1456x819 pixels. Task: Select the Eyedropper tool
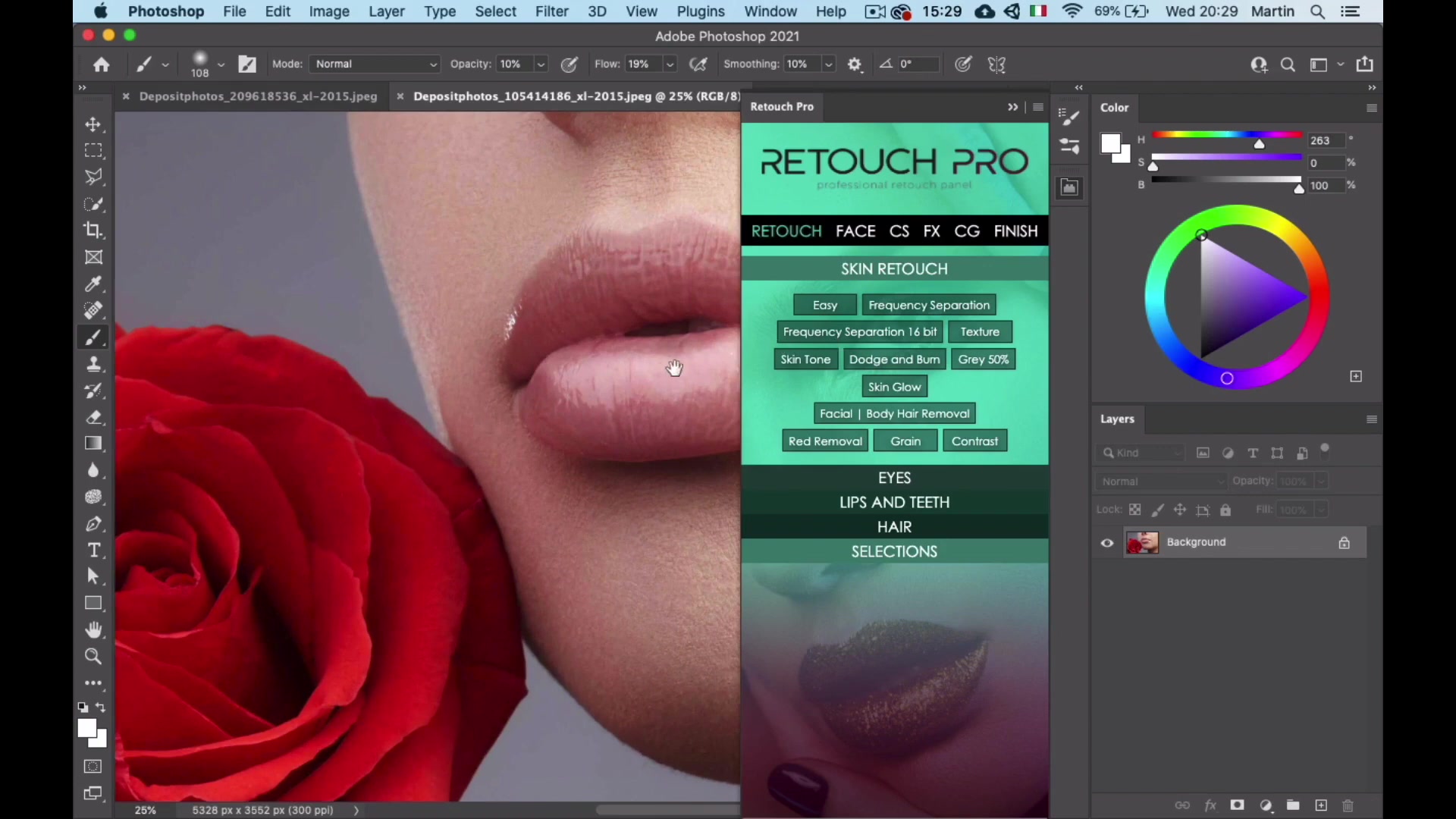click(93, 284)
